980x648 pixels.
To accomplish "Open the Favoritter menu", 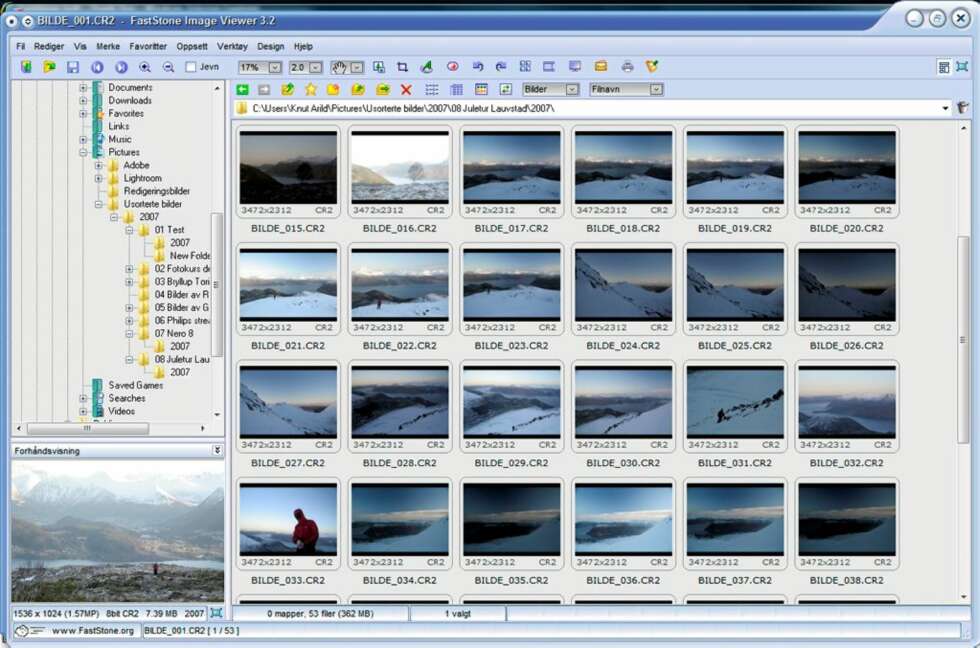I will (148, 46).
